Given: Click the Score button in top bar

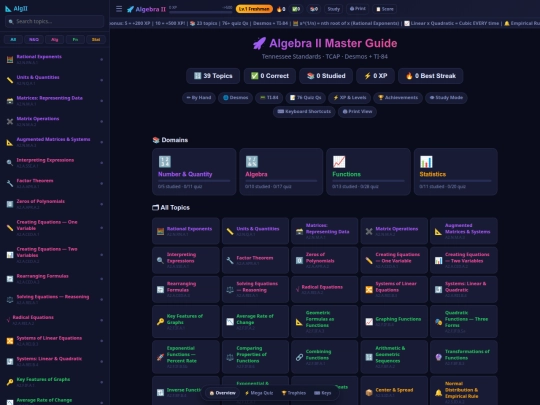Looking at the screenshot, I should 385,9.
